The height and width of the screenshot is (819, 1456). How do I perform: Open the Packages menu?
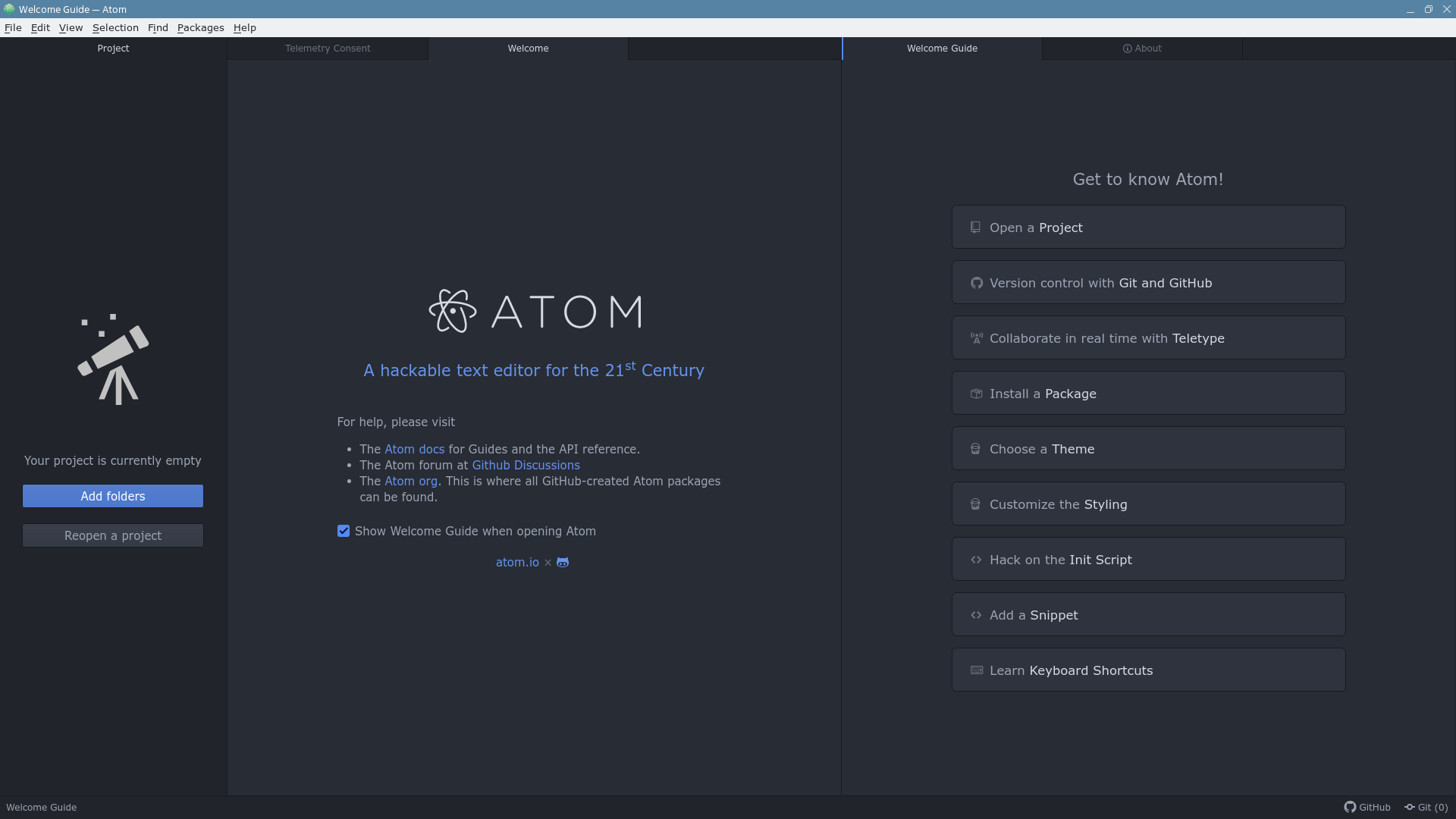point(200,27)
